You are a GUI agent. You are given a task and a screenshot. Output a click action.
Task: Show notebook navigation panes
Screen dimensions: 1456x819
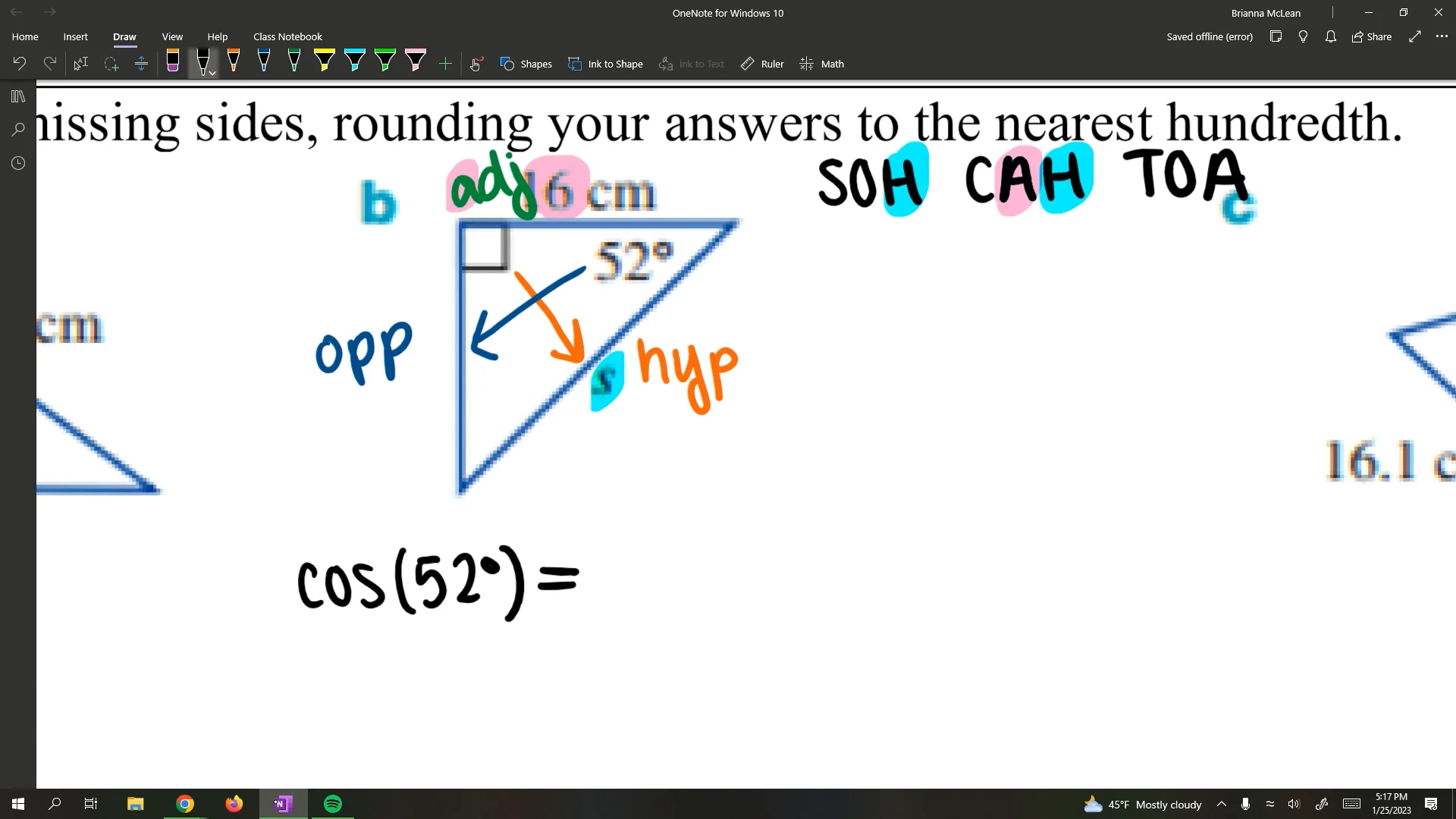[x=18, y=96]
